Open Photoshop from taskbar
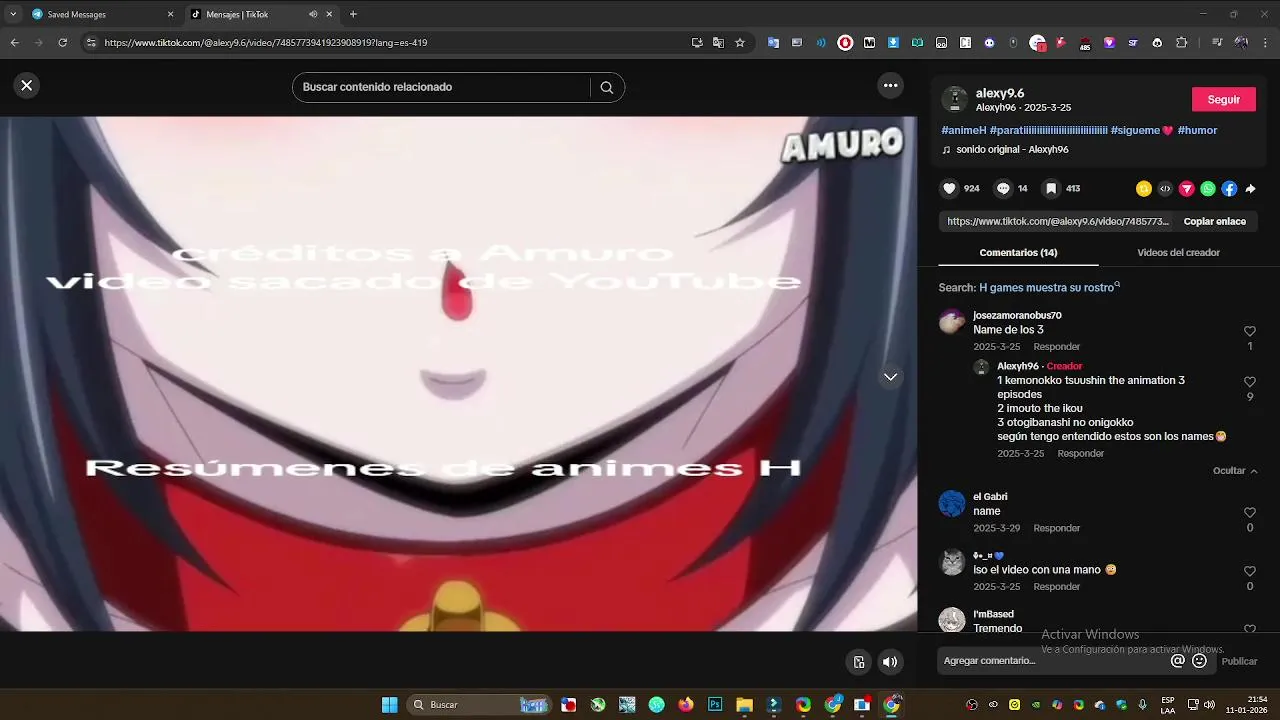The image size is (1280, 720). (x=715, y=705)
